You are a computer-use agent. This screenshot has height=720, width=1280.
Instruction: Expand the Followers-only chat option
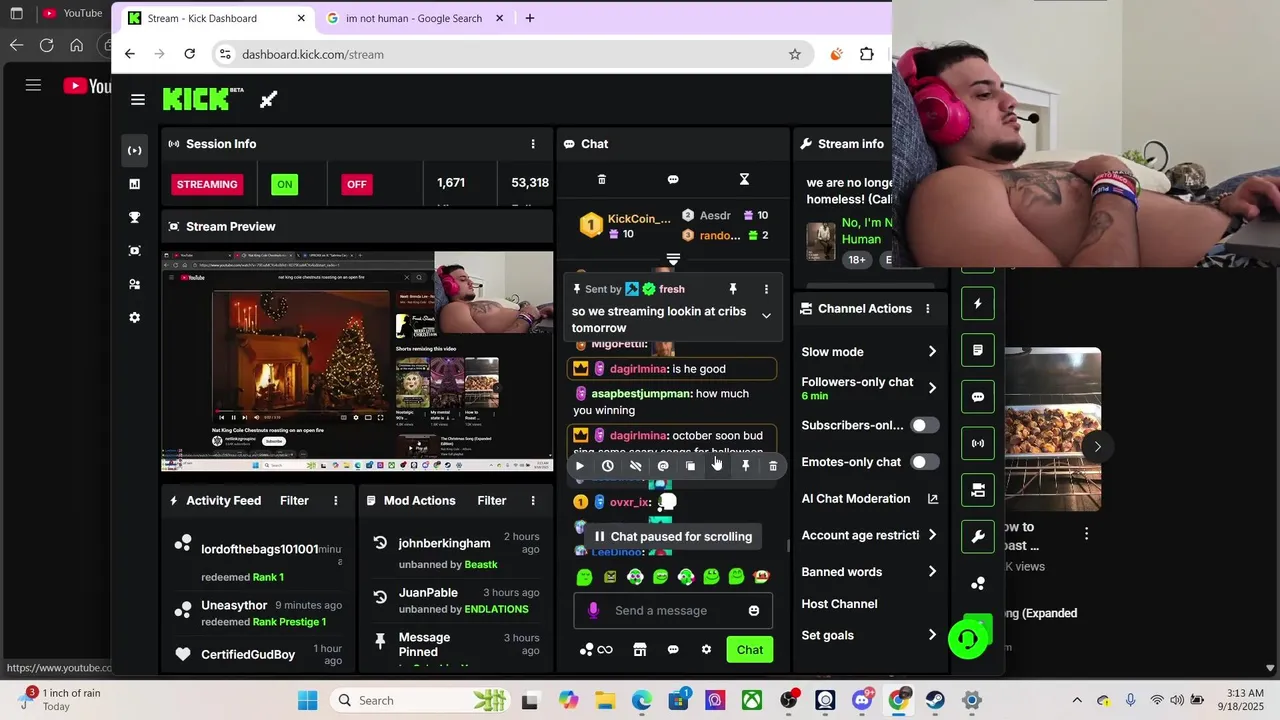(x=870, y=388)
